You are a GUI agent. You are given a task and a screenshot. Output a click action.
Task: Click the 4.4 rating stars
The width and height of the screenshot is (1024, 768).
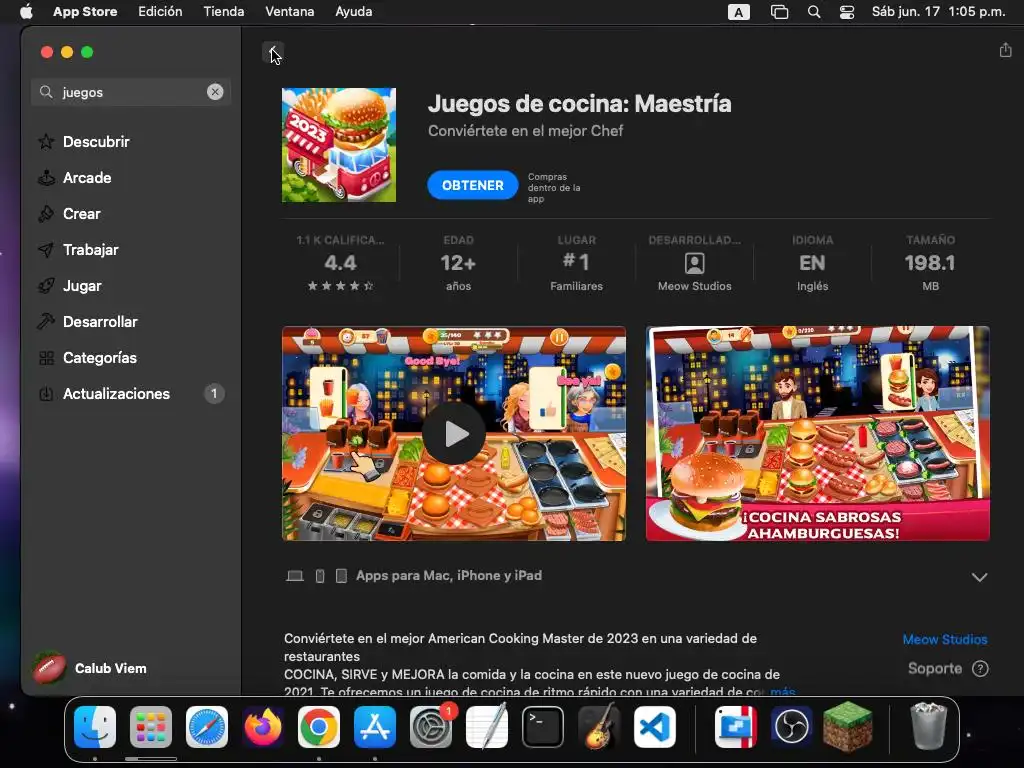(340, 285)
